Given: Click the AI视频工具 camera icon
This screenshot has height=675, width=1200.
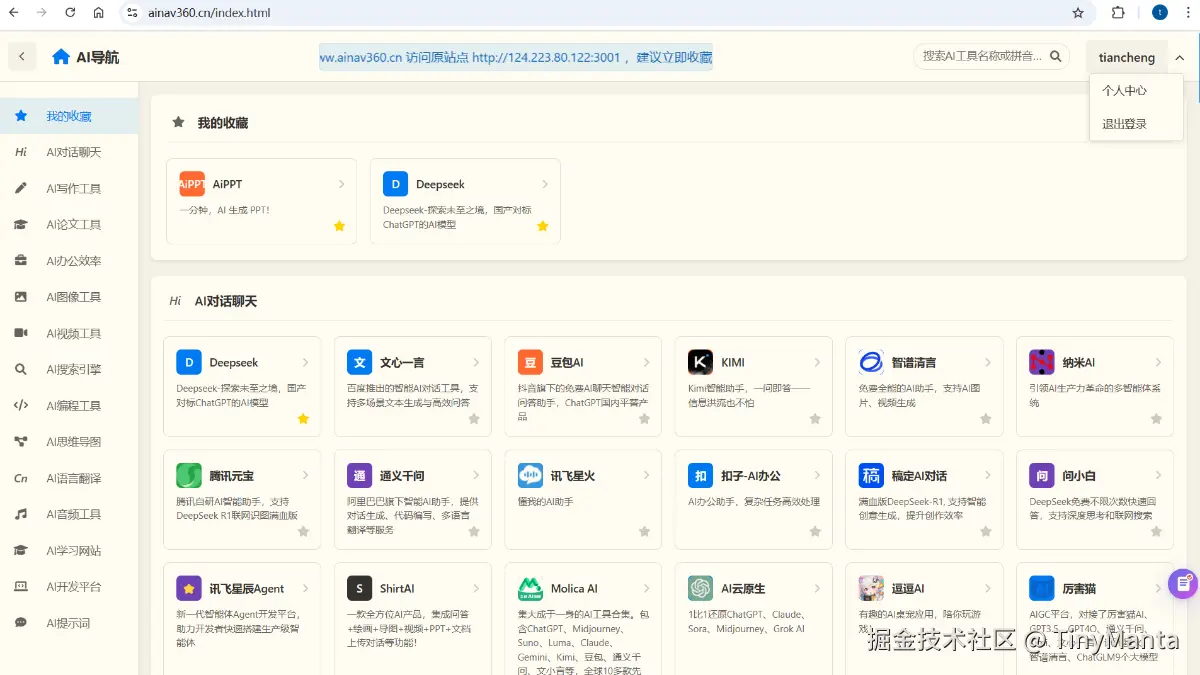Looking at the screenshot, I should [x=20, y=333].
